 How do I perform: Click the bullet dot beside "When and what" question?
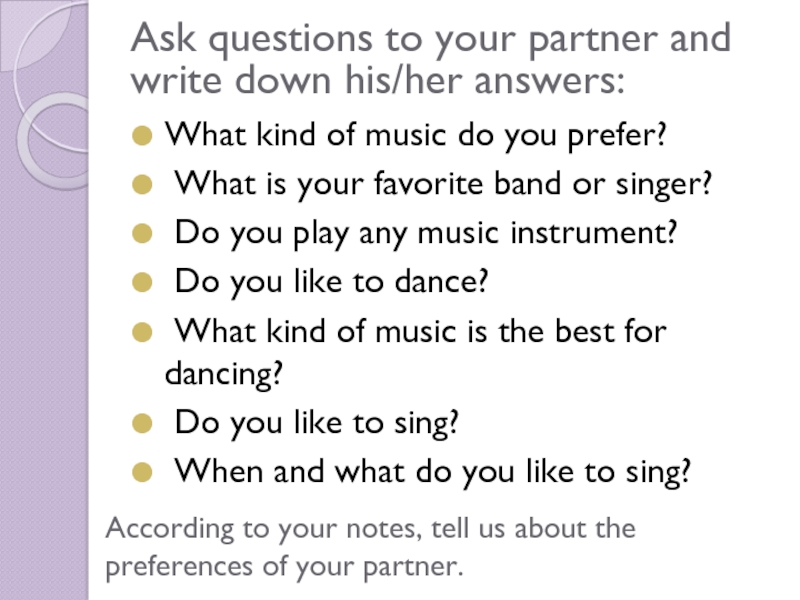coord(146,472)
